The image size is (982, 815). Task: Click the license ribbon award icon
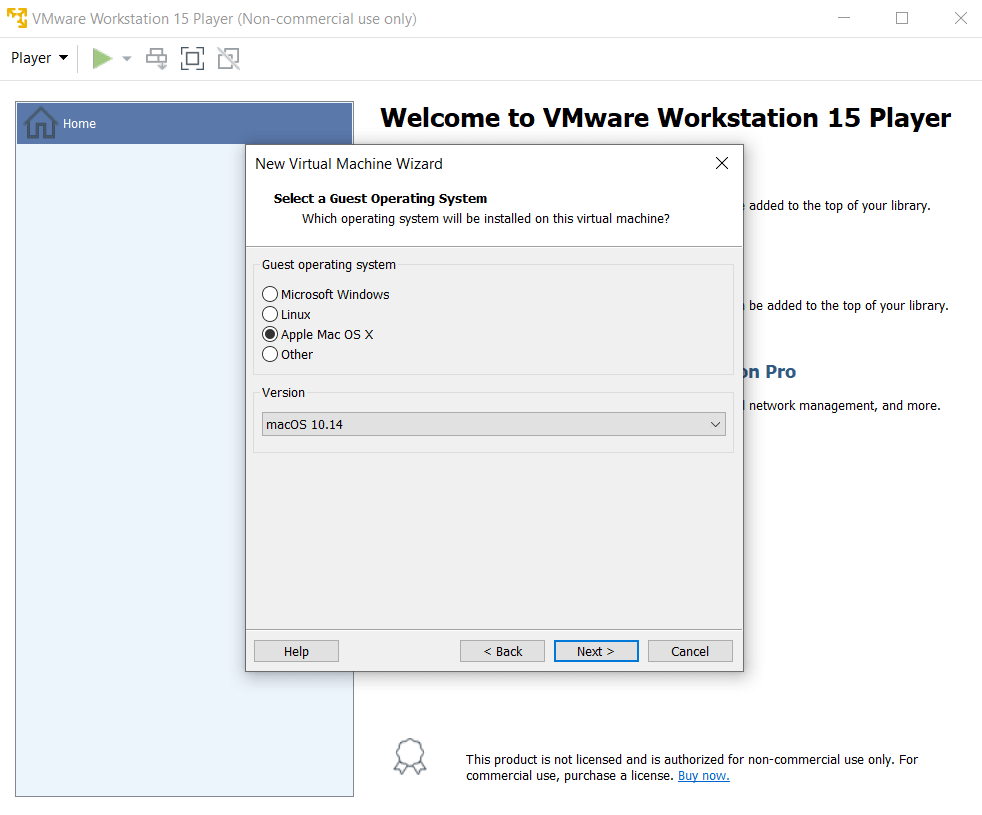pos(410,756)
